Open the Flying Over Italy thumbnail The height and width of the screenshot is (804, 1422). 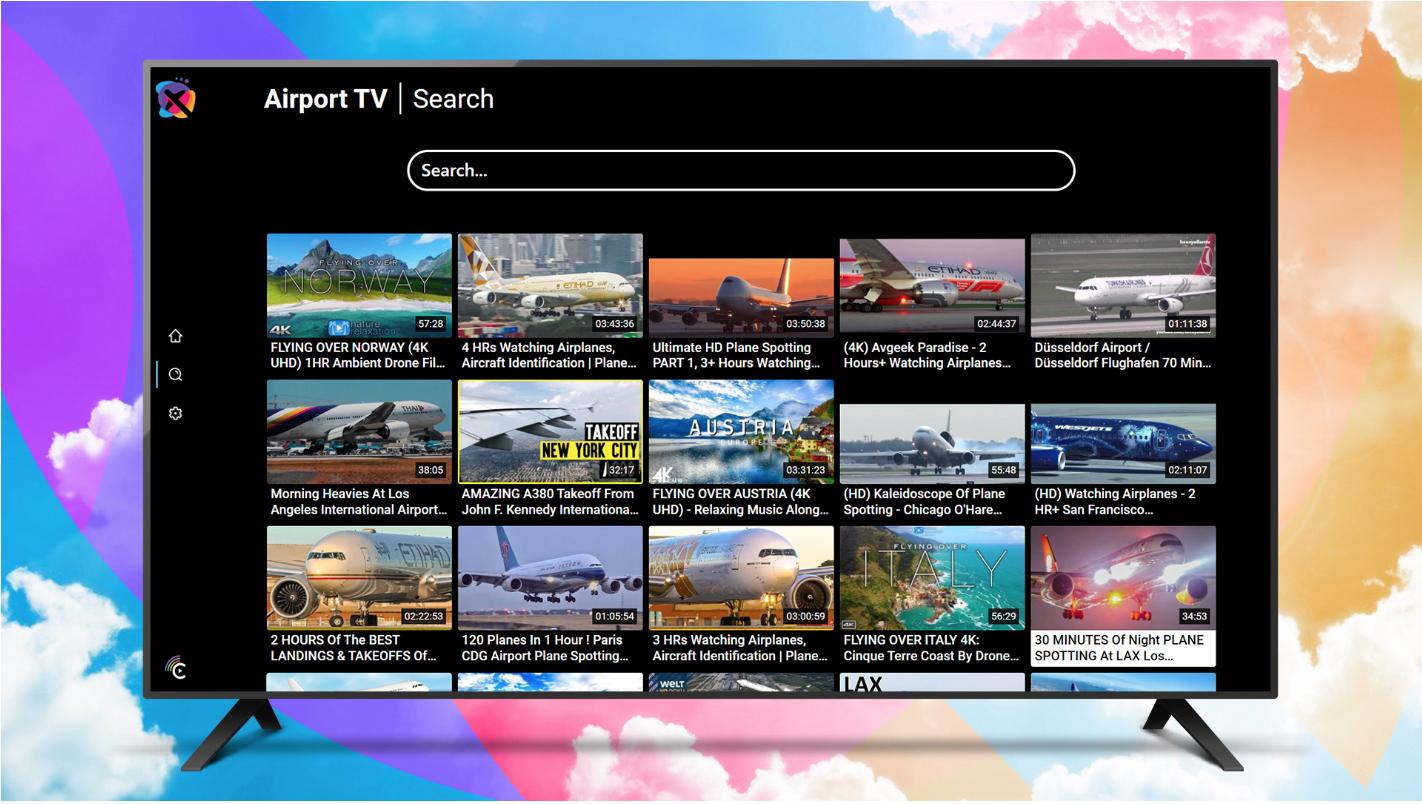point(932,578)
